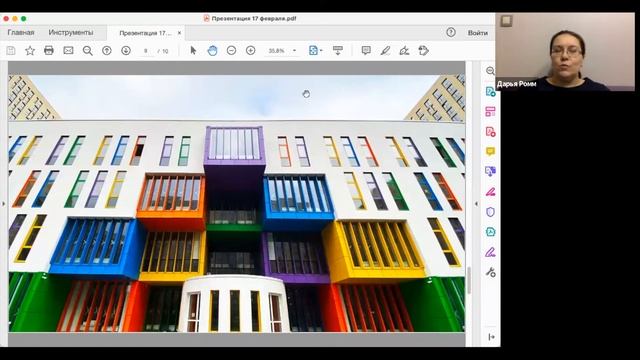Open the sign document tool icon

pos(404,51)
